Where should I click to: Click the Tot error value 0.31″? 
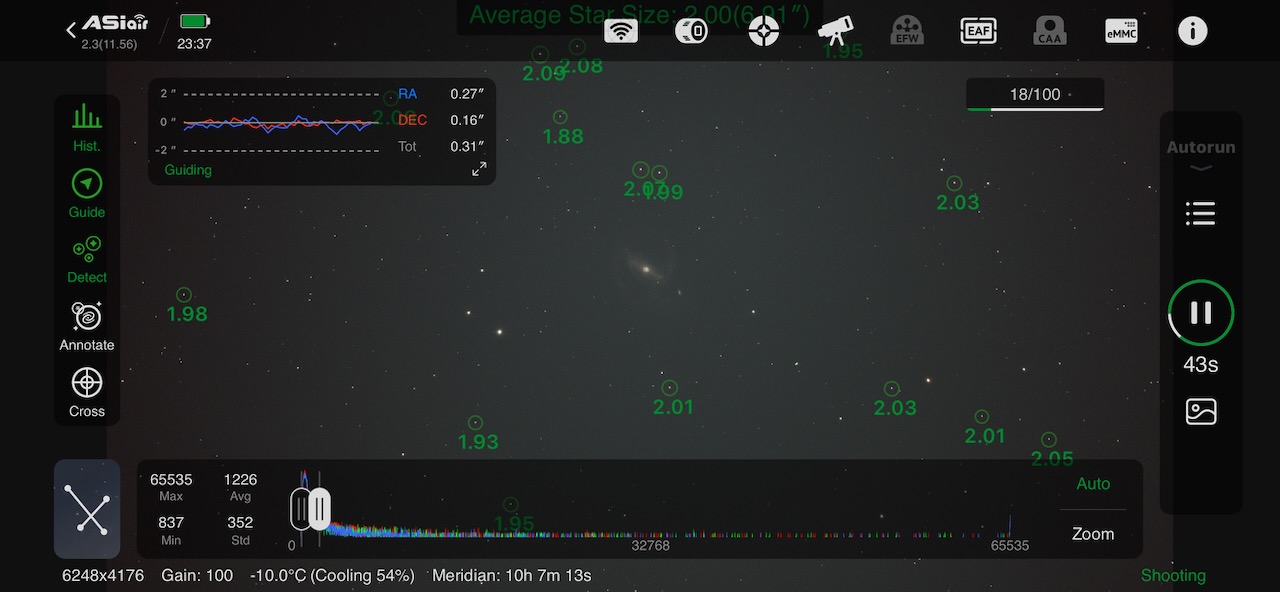pos(467,146)
